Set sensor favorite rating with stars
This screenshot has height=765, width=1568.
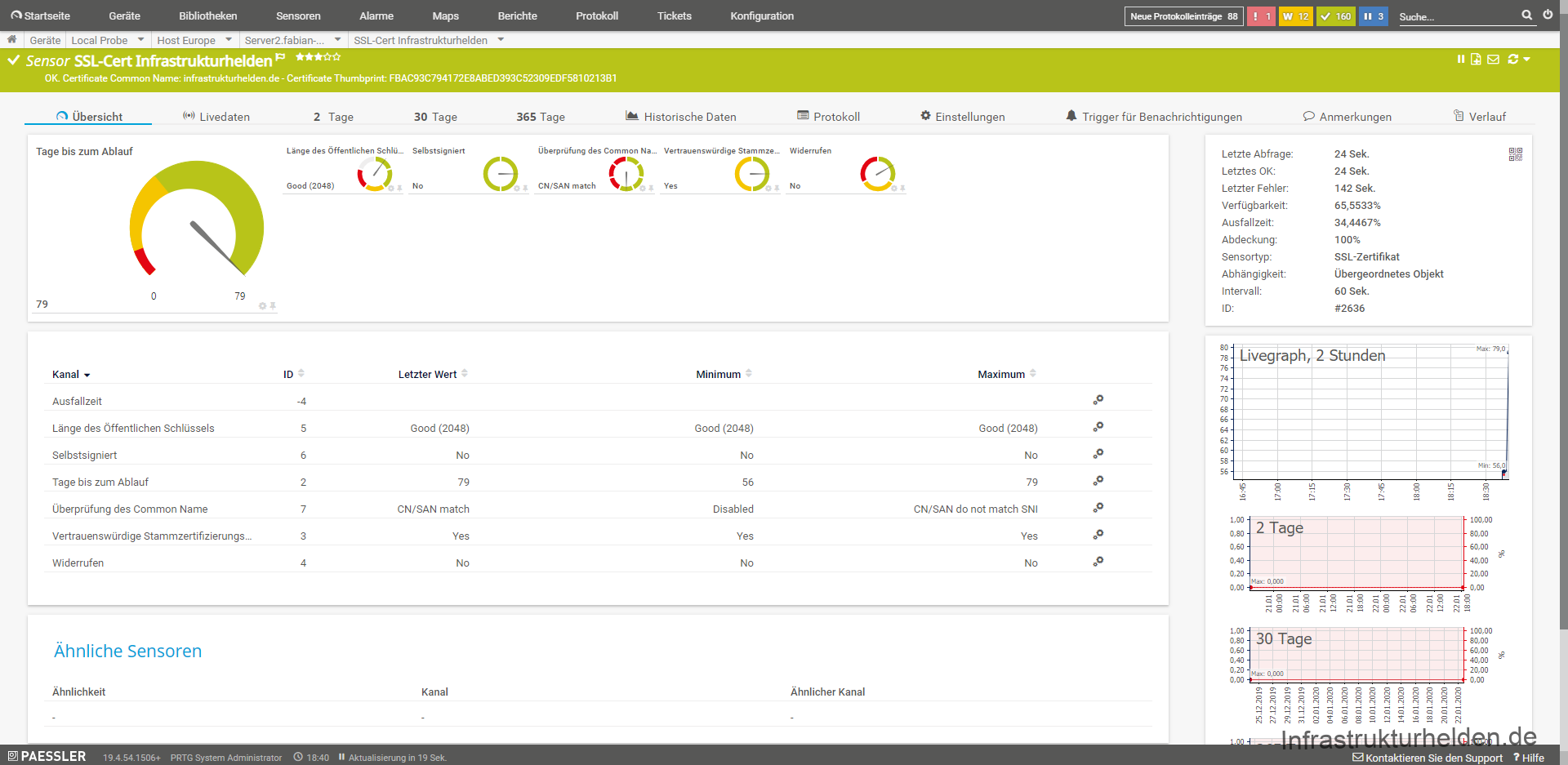pos(318,57)
